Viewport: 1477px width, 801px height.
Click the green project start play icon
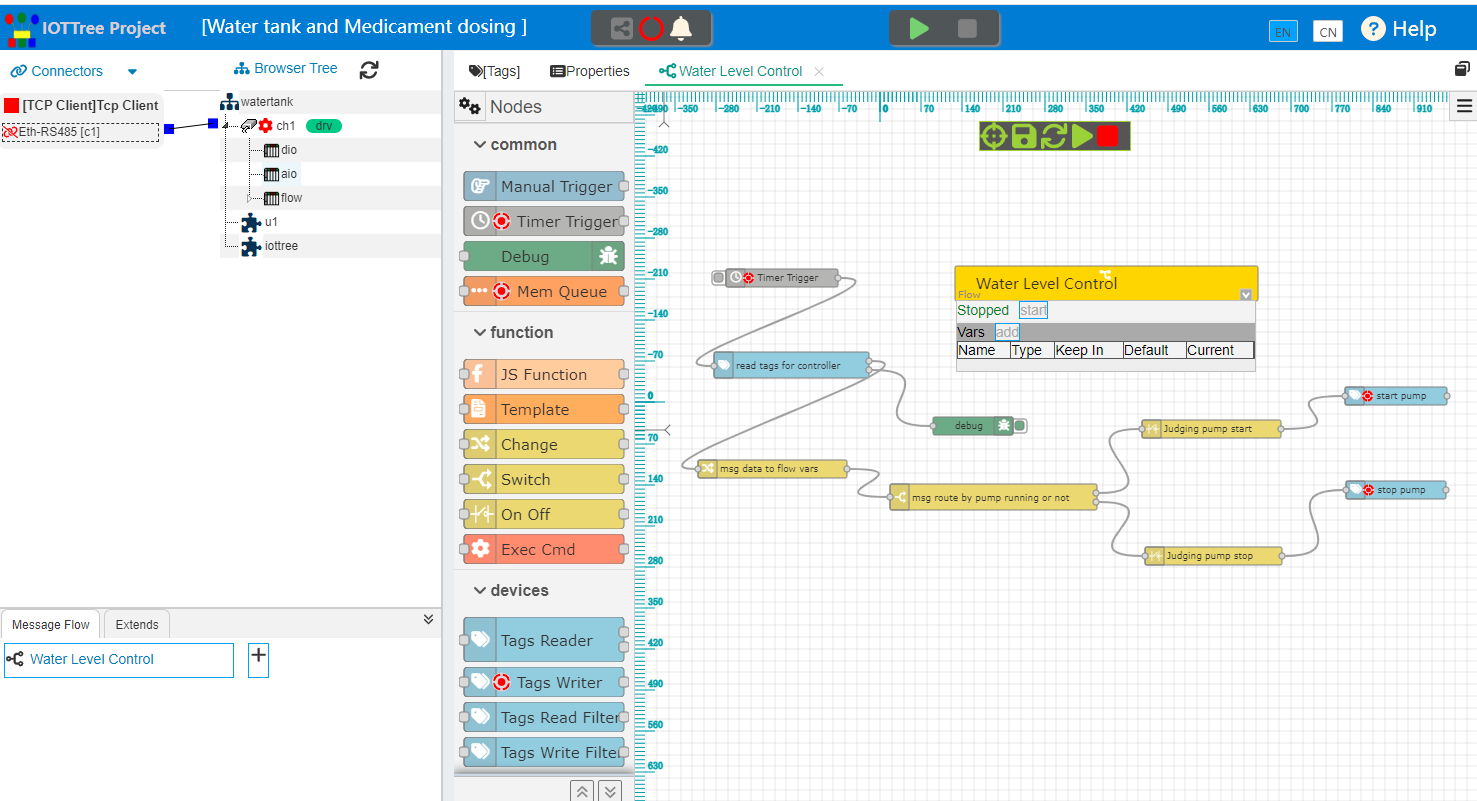[919, 28]
